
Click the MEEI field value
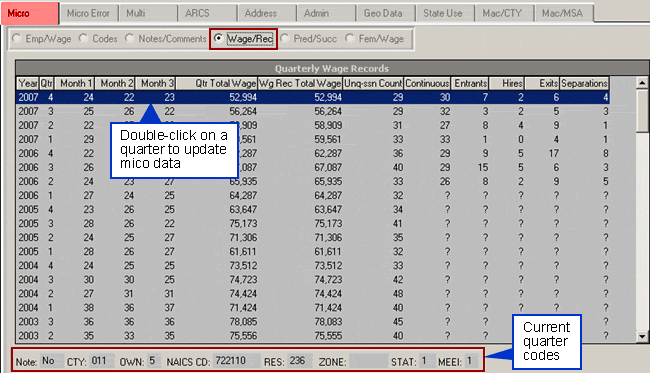point(472,361)
